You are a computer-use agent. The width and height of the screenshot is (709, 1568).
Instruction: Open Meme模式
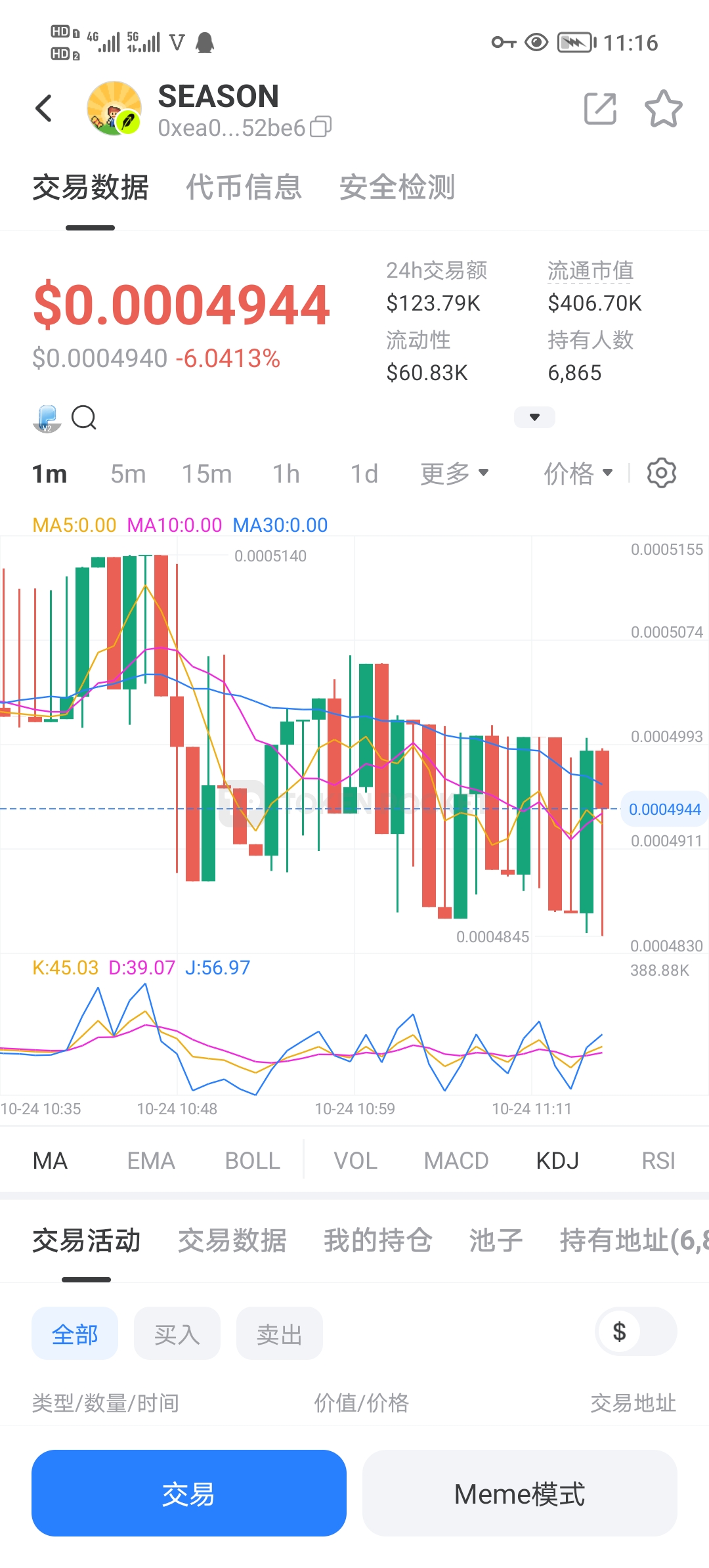point(520,1493)
